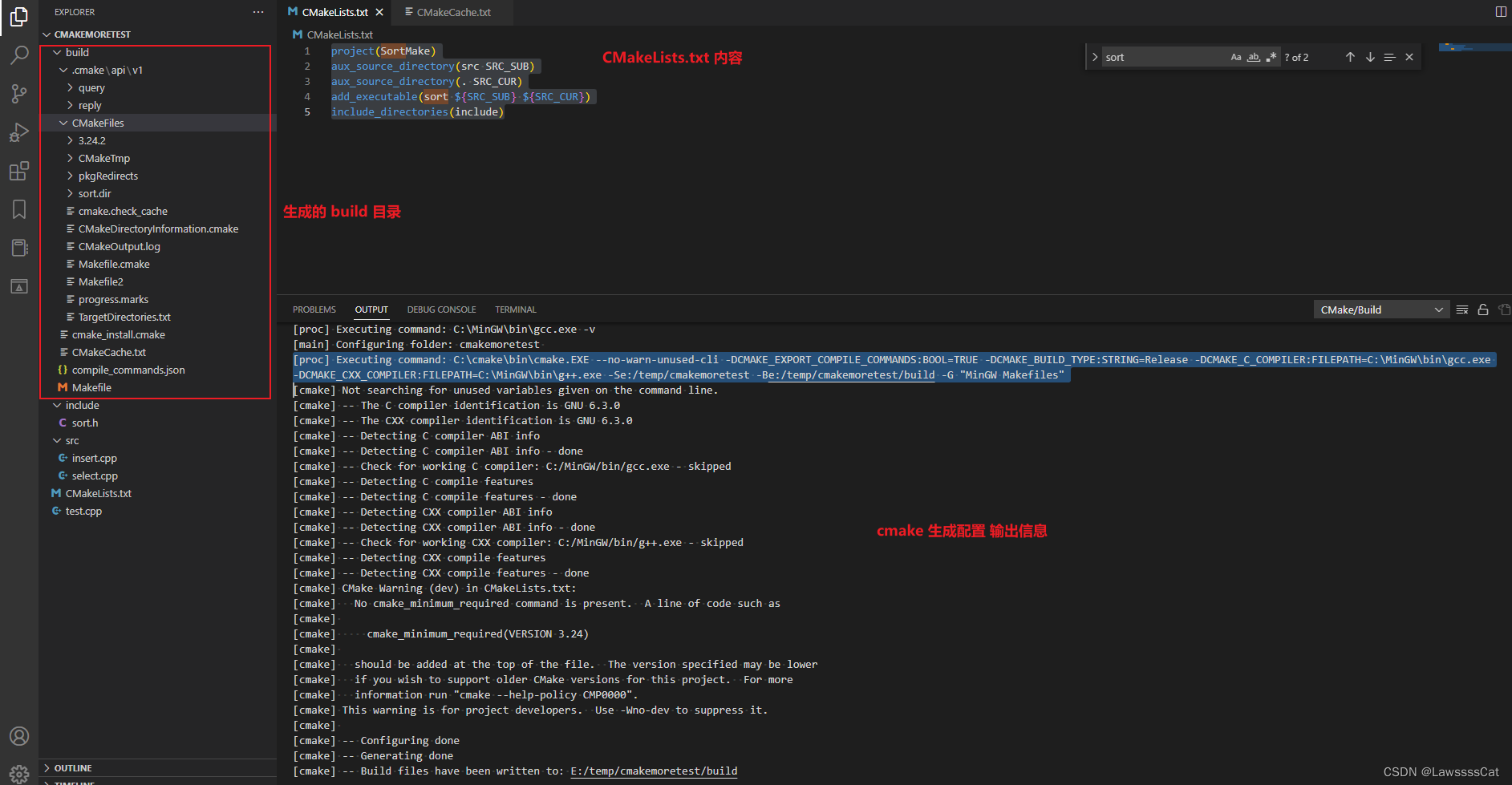
Task: Open the Bookmarks view icon
Action: [x=19, y=209]
